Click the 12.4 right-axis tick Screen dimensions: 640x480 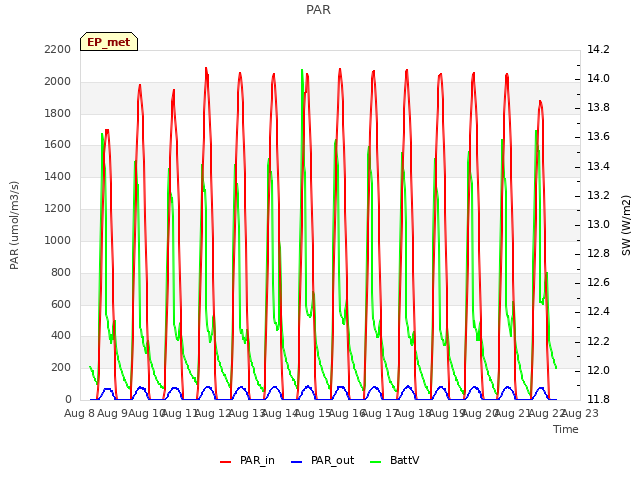click(598, 312)
